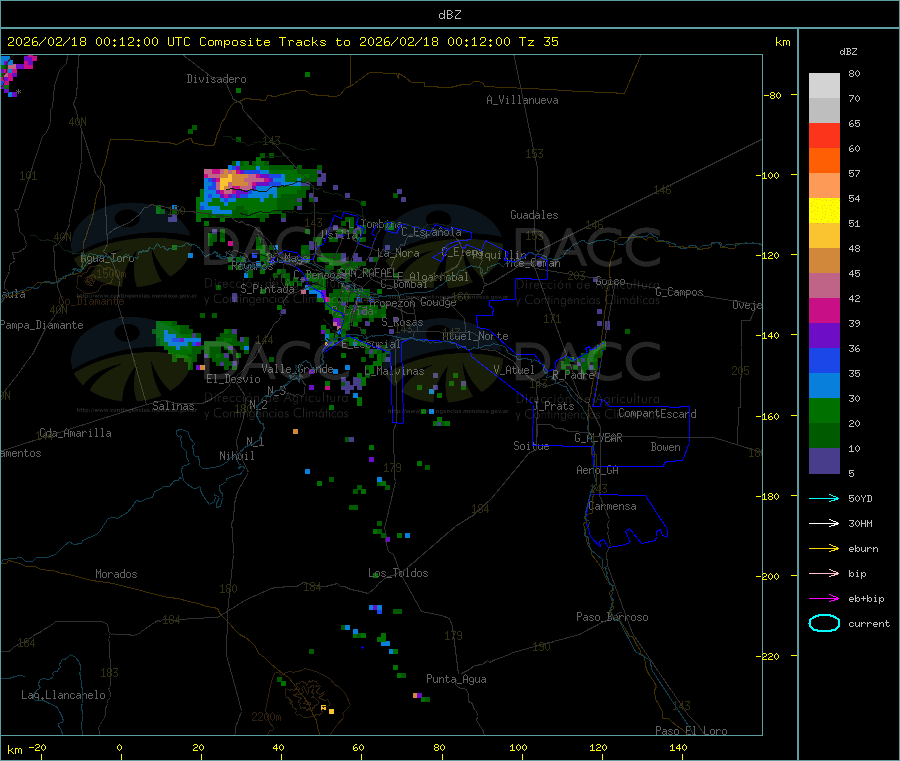Click the S_Pintada map label
The image size is (900, 761).
(267, 289)
